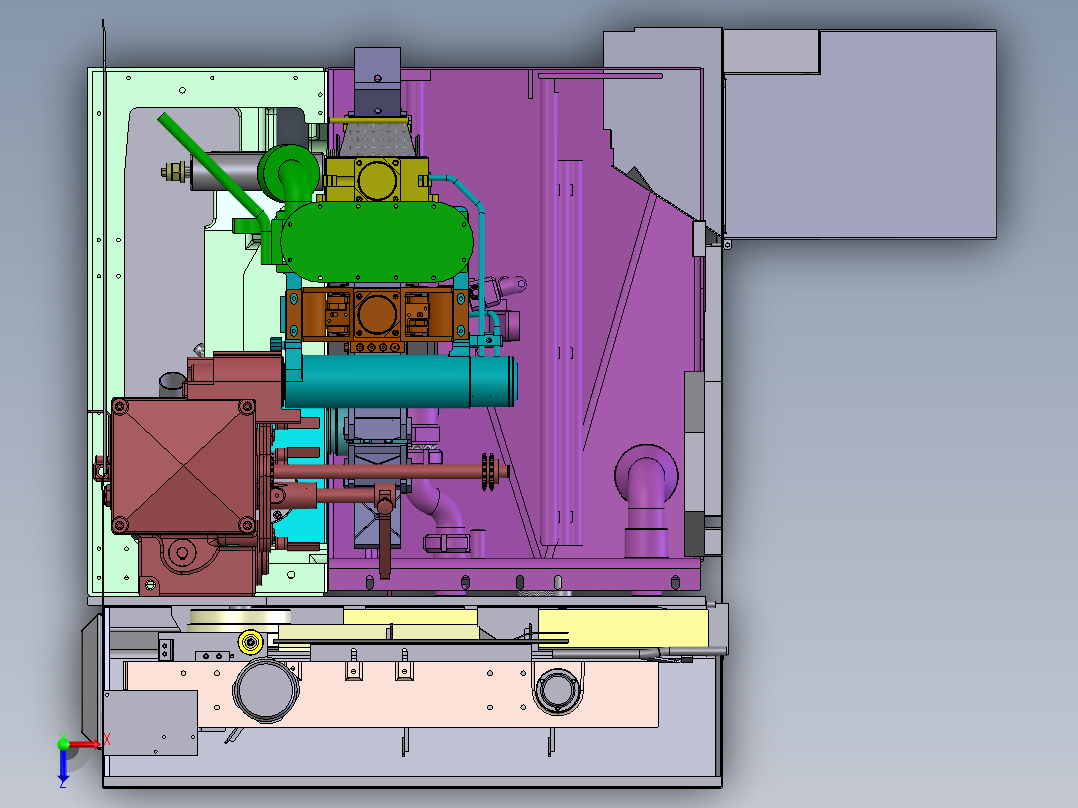
Task: Select the yellow circular cap fitting on the base
Action: 250,641
